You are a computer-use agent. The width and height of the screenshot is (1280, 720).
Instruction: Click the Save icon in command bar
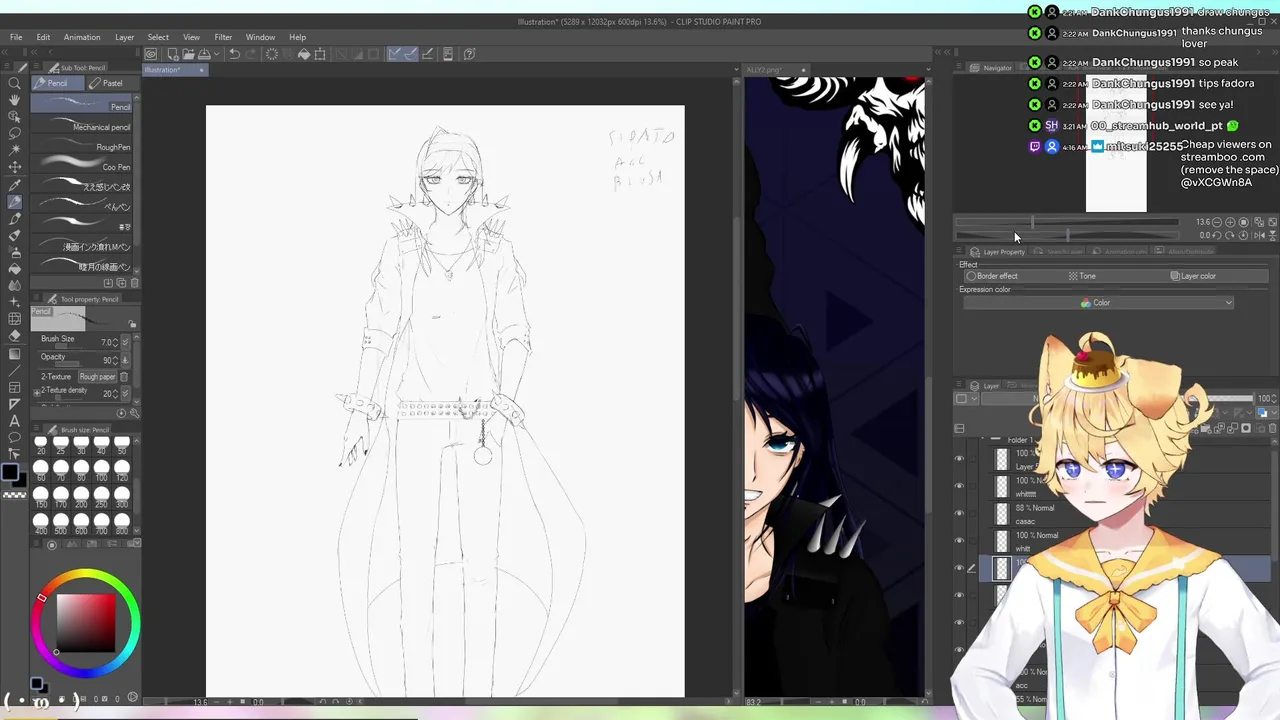203,54
